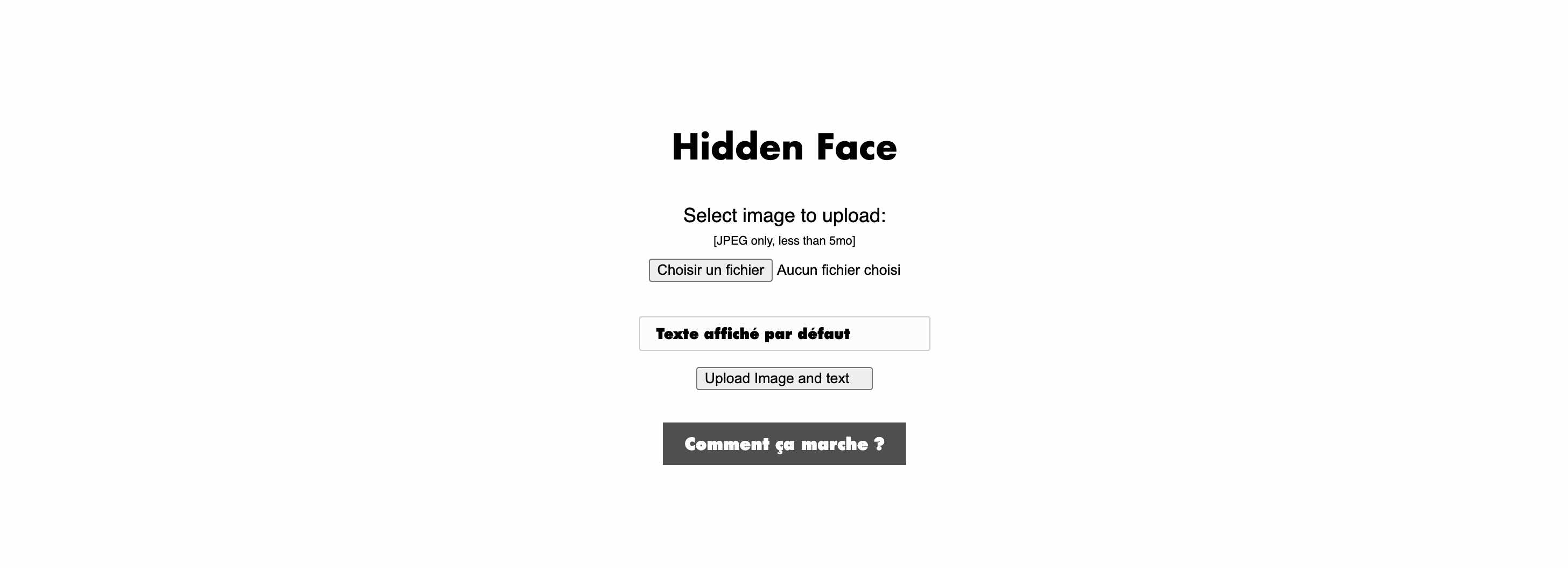Choose a JPEG file via file button

click(x=710, y=270)
